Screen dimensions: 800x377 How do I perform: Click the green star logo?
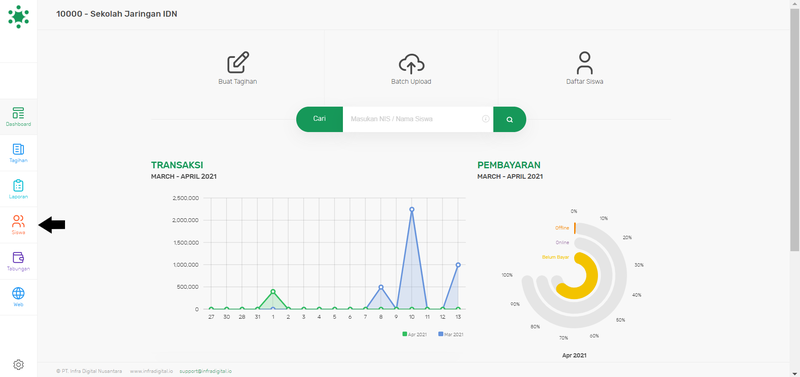[18, 16]
